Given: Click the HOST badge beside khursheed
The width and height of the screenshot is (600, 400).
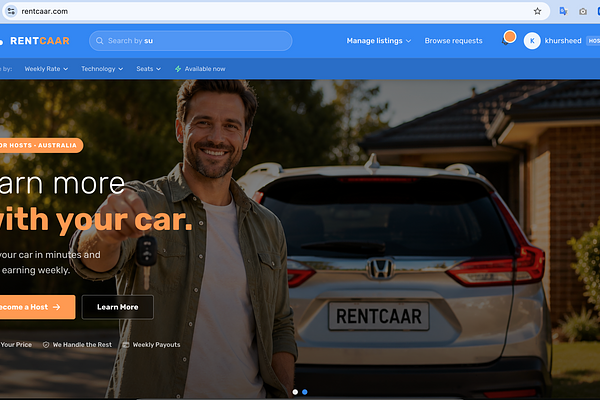Looking at the screenshot, I should click(593, 41).
